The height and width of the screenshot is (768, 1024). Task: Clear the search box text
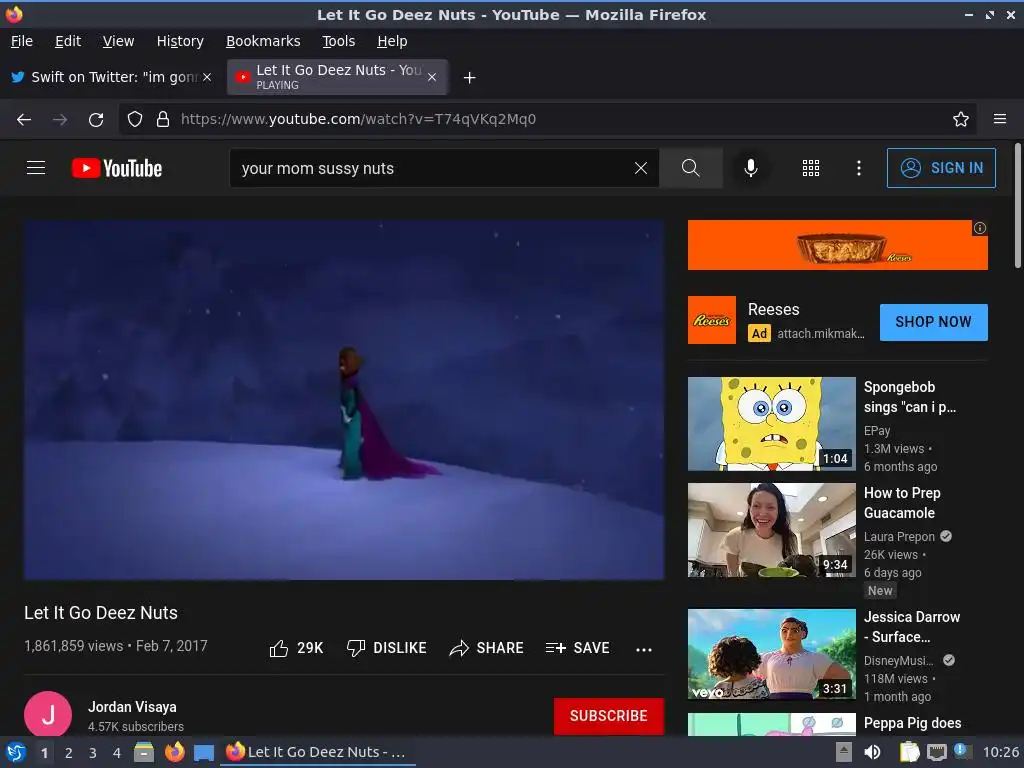pos(641,168)
